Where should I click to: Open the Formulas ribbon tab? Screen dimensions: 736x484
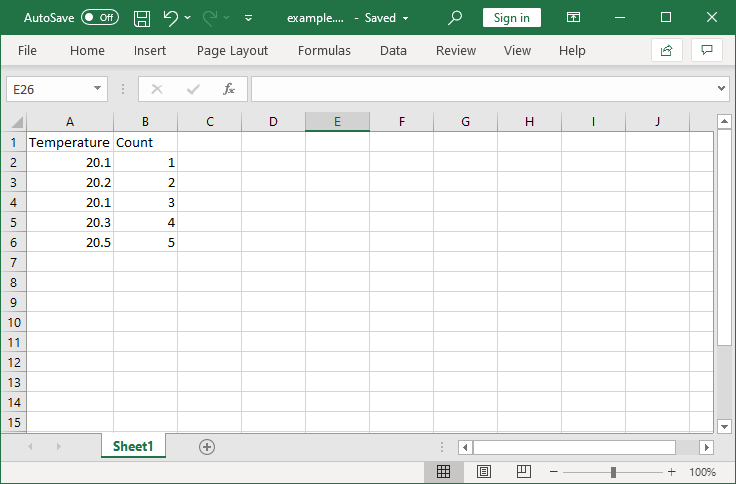click(324, 51)
